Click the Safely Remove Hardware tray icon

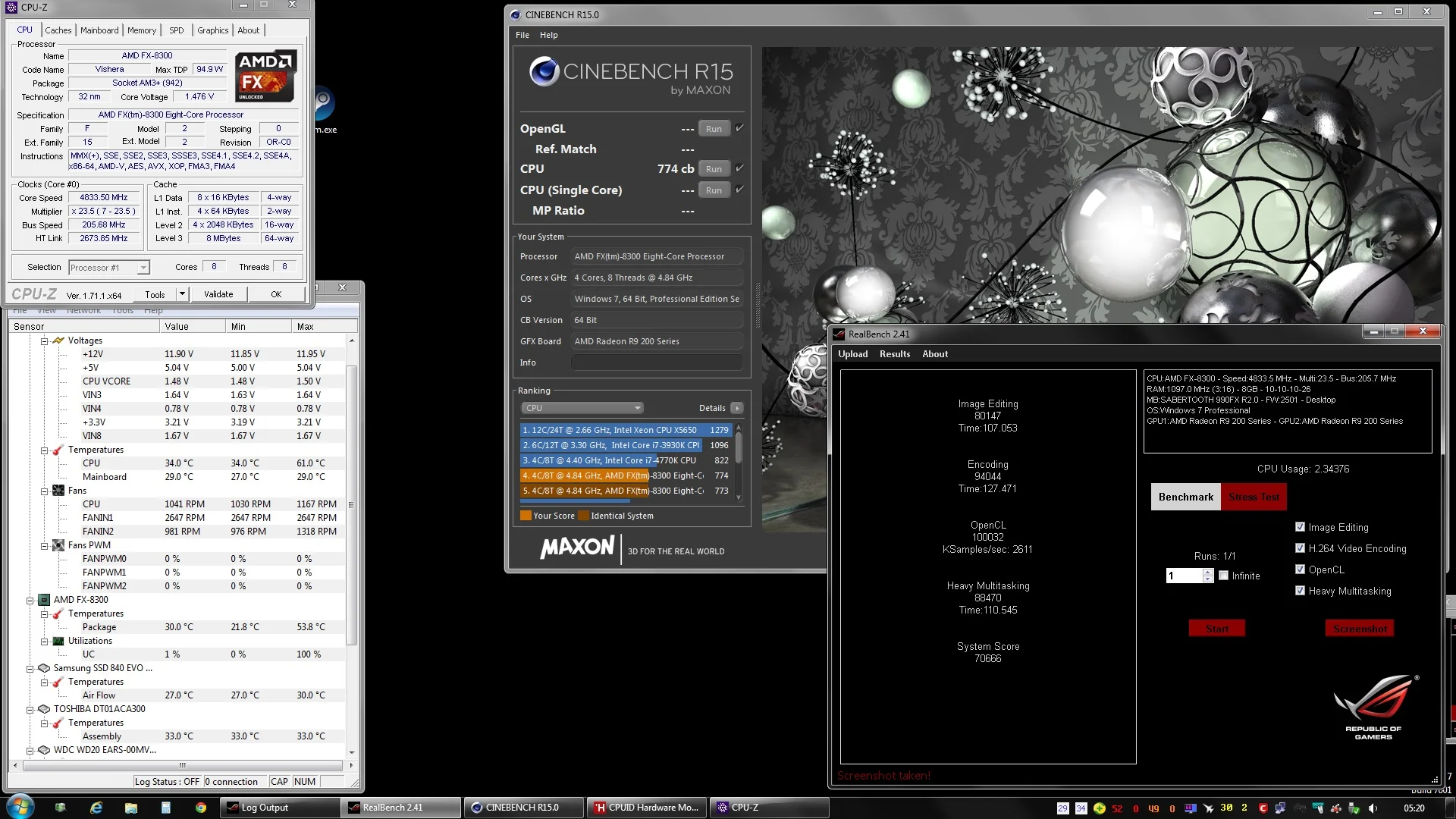1354,808
